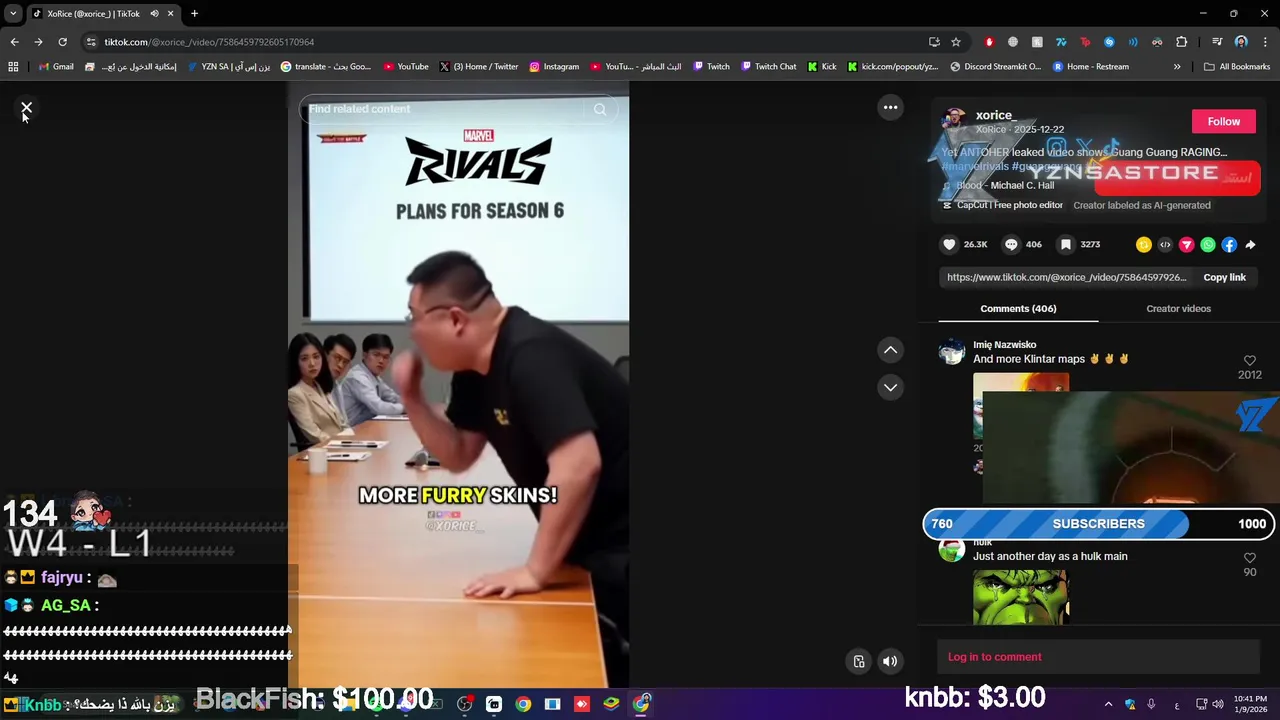The image size is (1280, 720).
Task: Open the Chrome extensions puzzle menu
Action: click(x=1181, y=42)
